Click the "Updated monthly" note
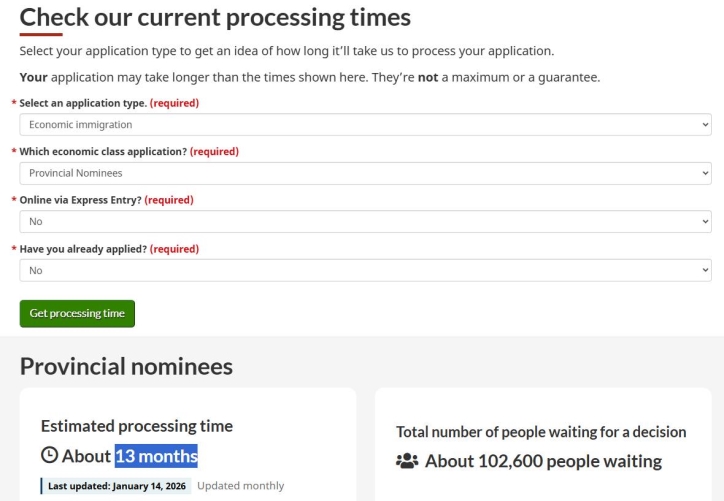The height and width of the screenshot is (501, 724). (240, 486)
